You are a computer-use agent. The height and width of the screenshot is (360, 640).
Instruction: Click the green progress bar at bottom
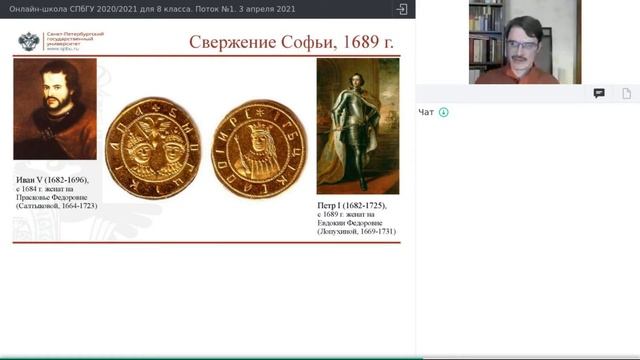pos(211,358)
